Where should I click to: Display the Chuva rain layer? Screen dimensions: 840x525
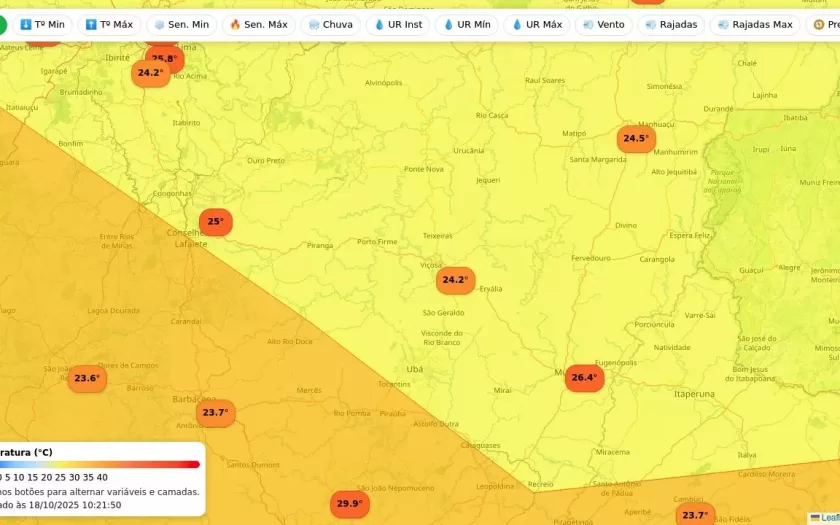click(330, 25)
